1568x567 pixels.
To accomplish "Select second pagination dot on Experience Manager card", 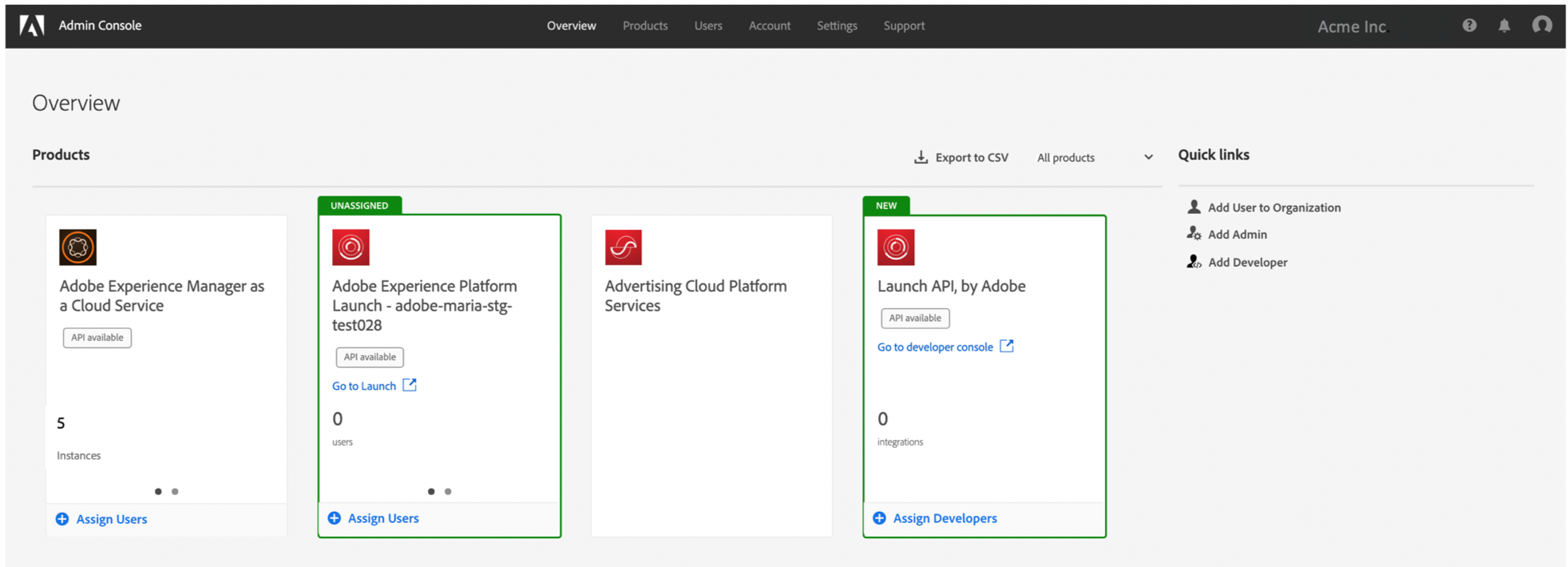I will coord(175,492).
